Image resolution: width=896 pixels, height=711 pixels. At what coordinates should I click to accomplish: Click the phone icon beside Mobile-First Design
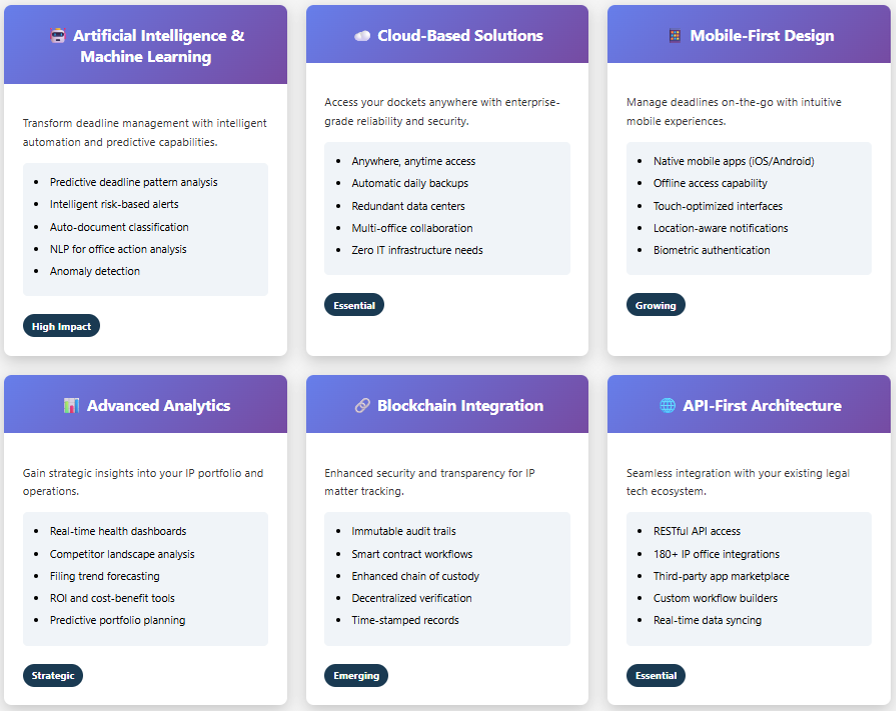click(675, 36)
